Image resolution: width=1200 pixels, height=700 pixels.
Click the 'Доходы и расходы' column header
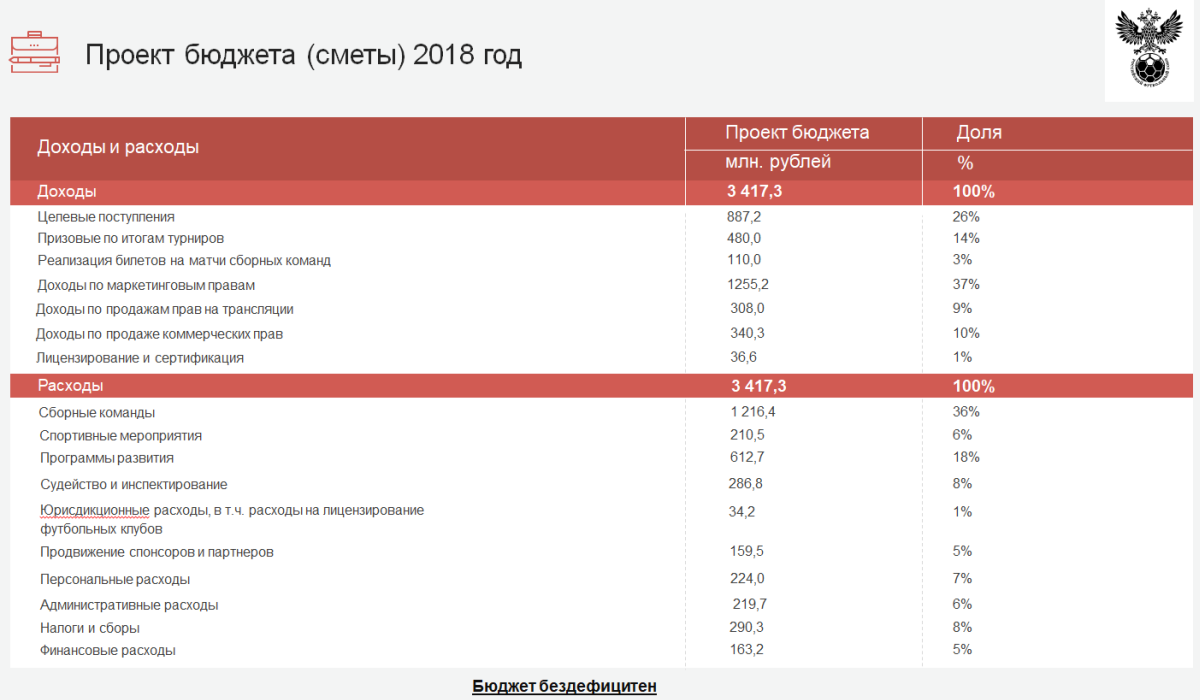pos(118,147)
